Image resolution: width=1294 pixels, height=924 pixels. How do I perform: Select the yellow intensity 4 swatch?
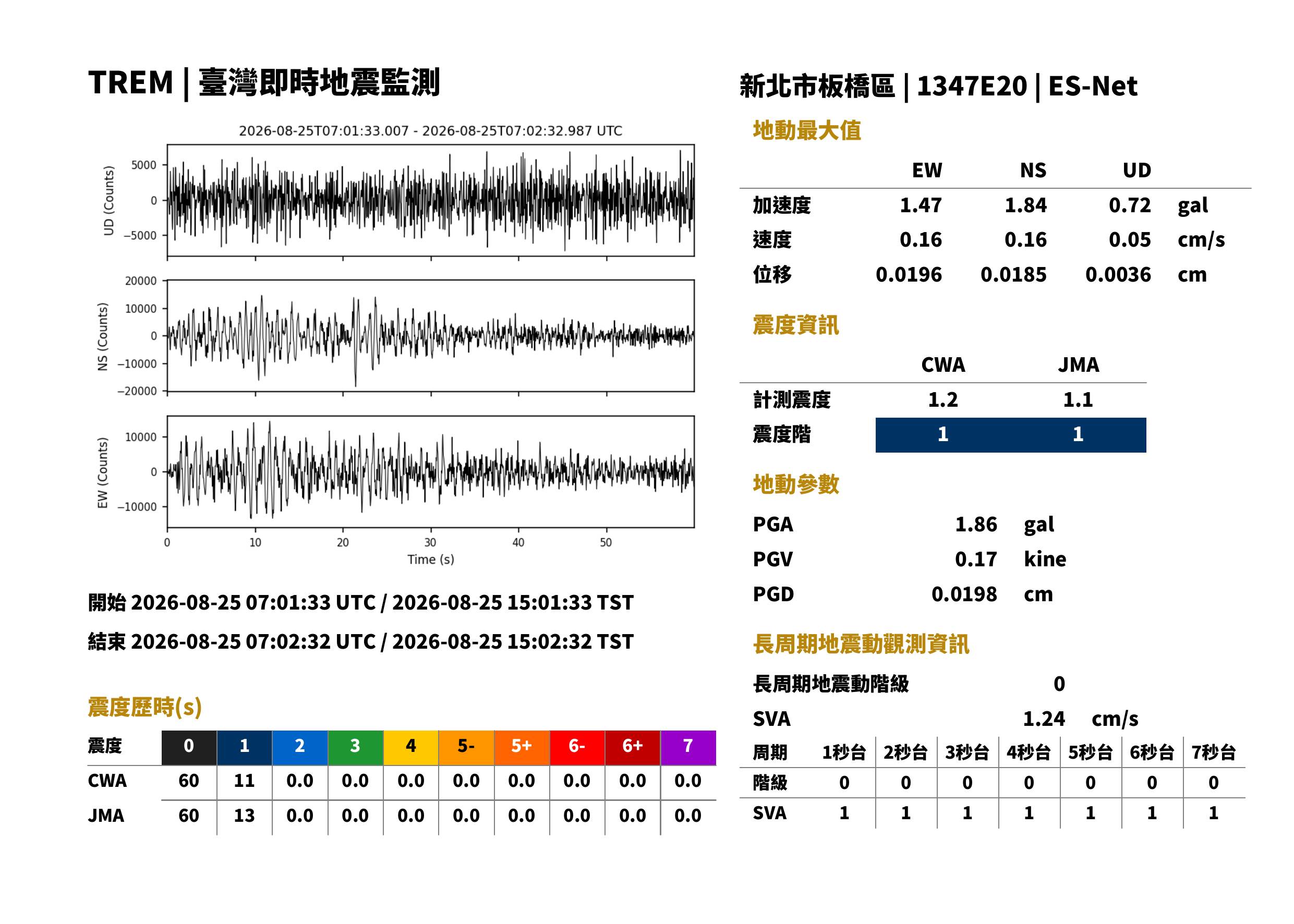410,747
